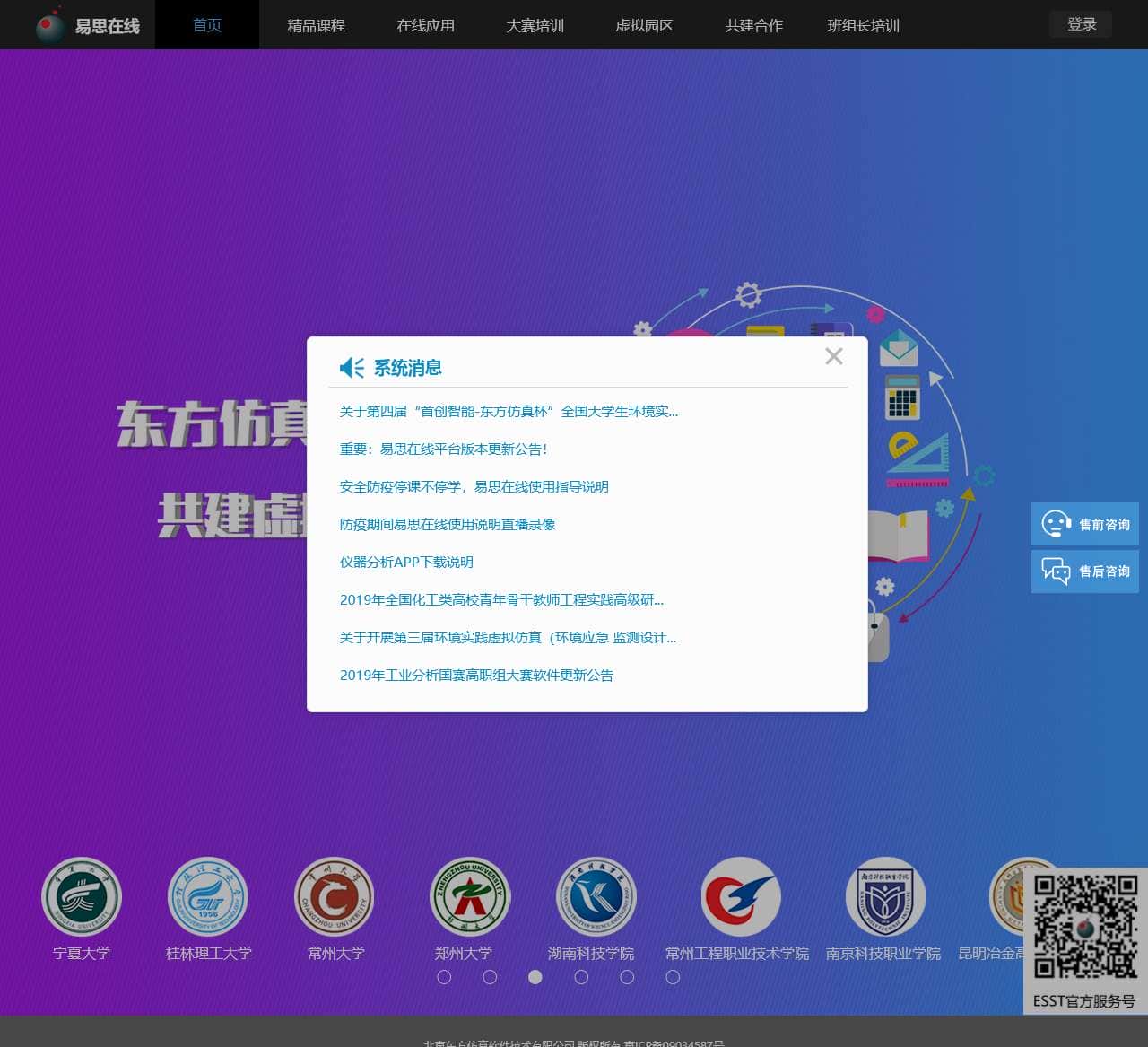The height and width of the screenshot is (1047, 1148).
Task: Open 2019年工业分析国赛高职组大赛软件更新公告
Action: click(476, 676)
